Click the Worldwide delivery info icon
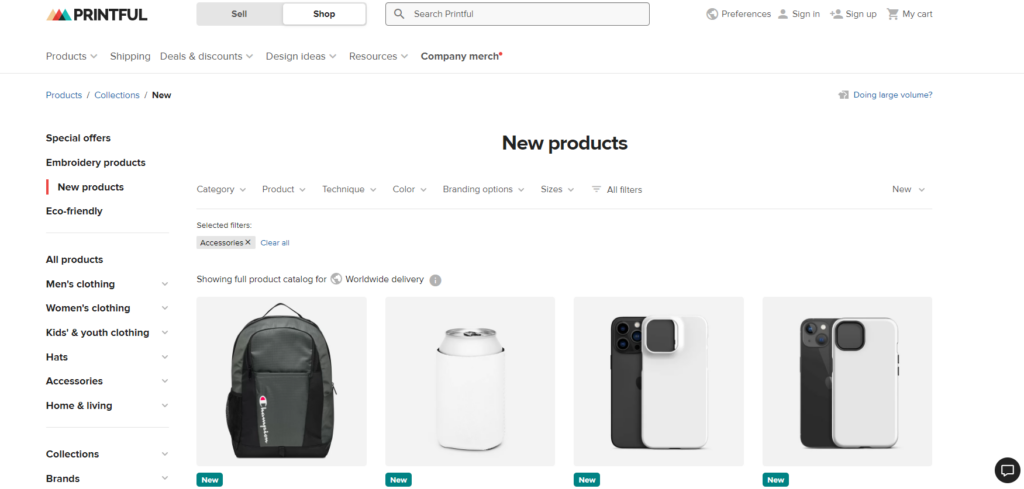Viewport: 1024px width, 489px height. (436, 280)
